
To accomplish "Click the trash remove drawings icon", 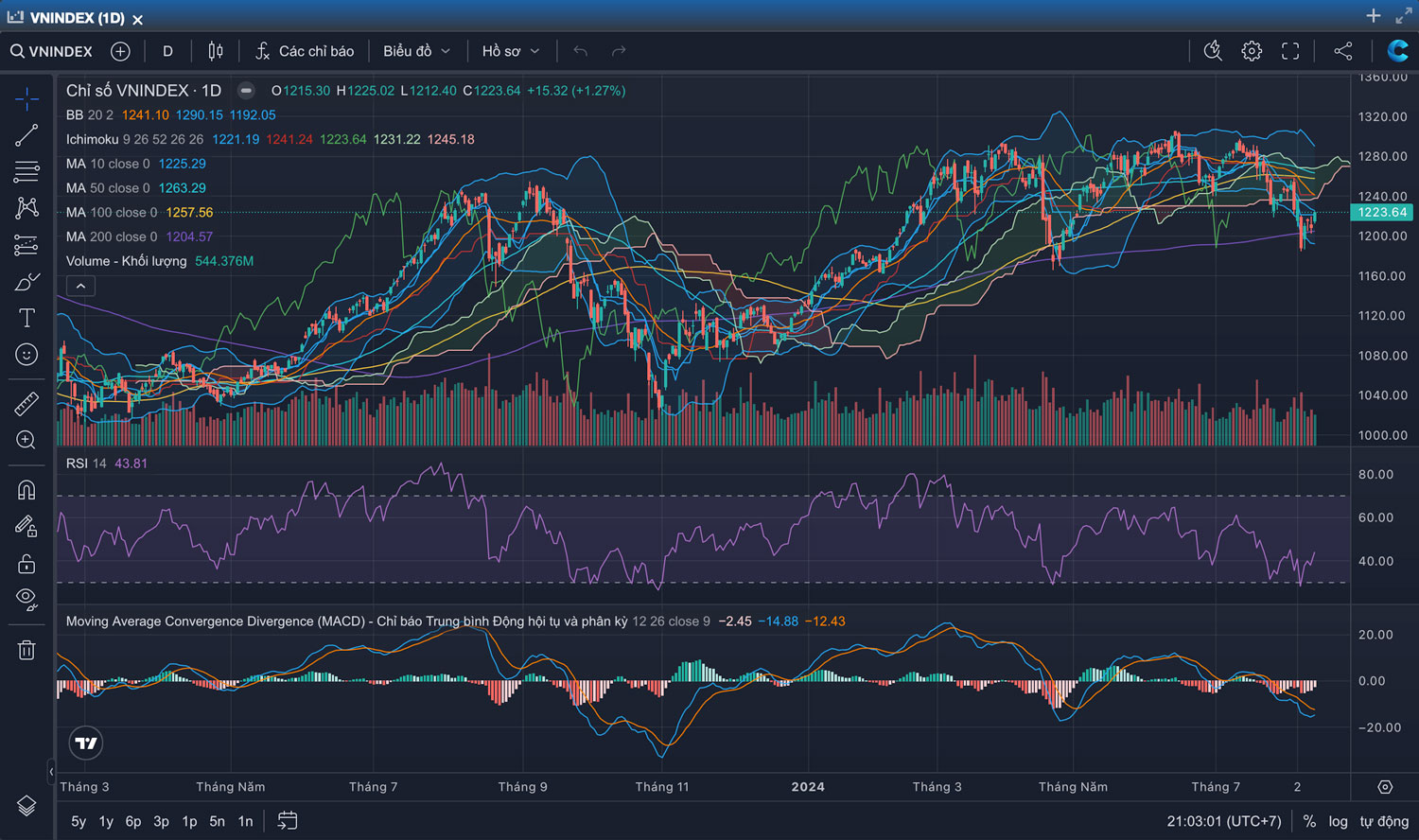I will [x=26, y=650].
